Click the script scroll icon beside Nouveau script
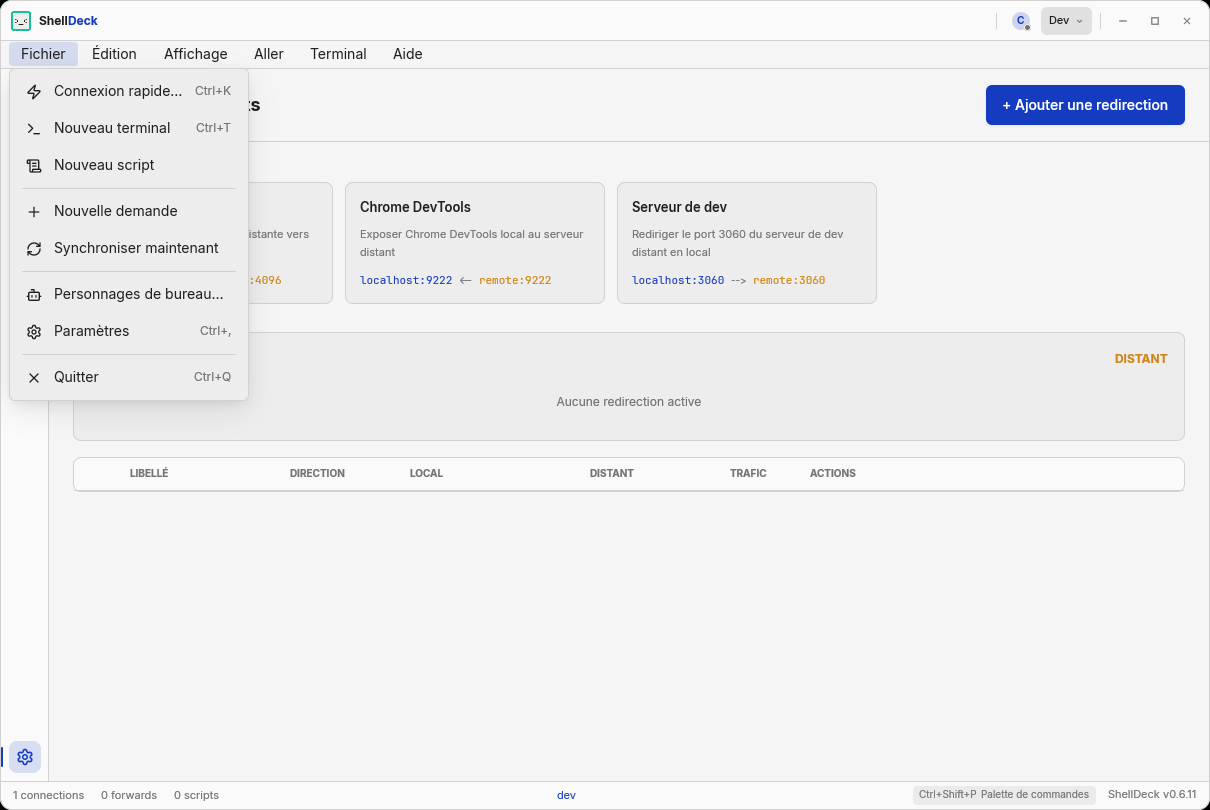1210x810 pixels. [x=34, y=165]
